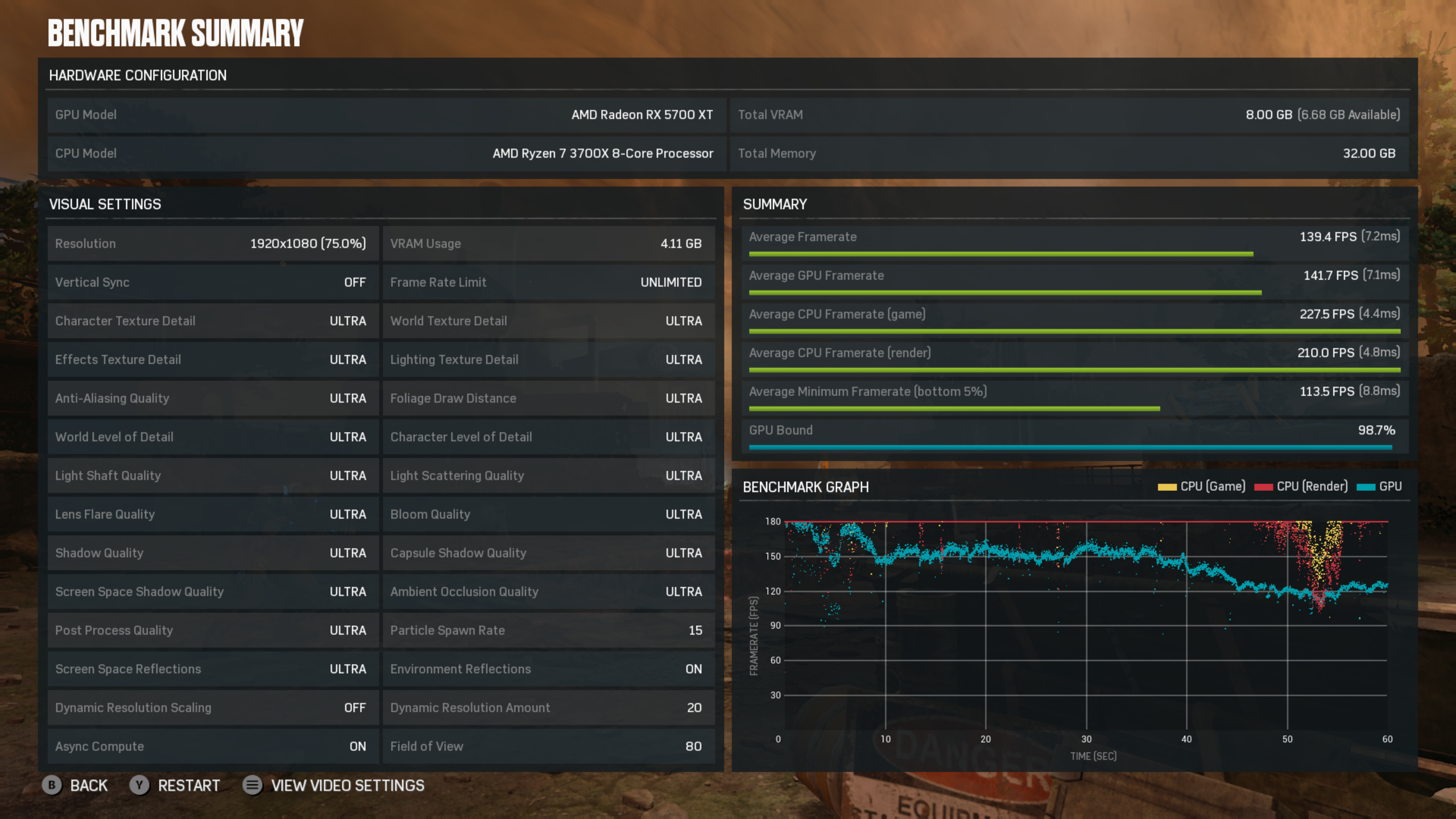Click the SUMMARY heading

point(775,204)
